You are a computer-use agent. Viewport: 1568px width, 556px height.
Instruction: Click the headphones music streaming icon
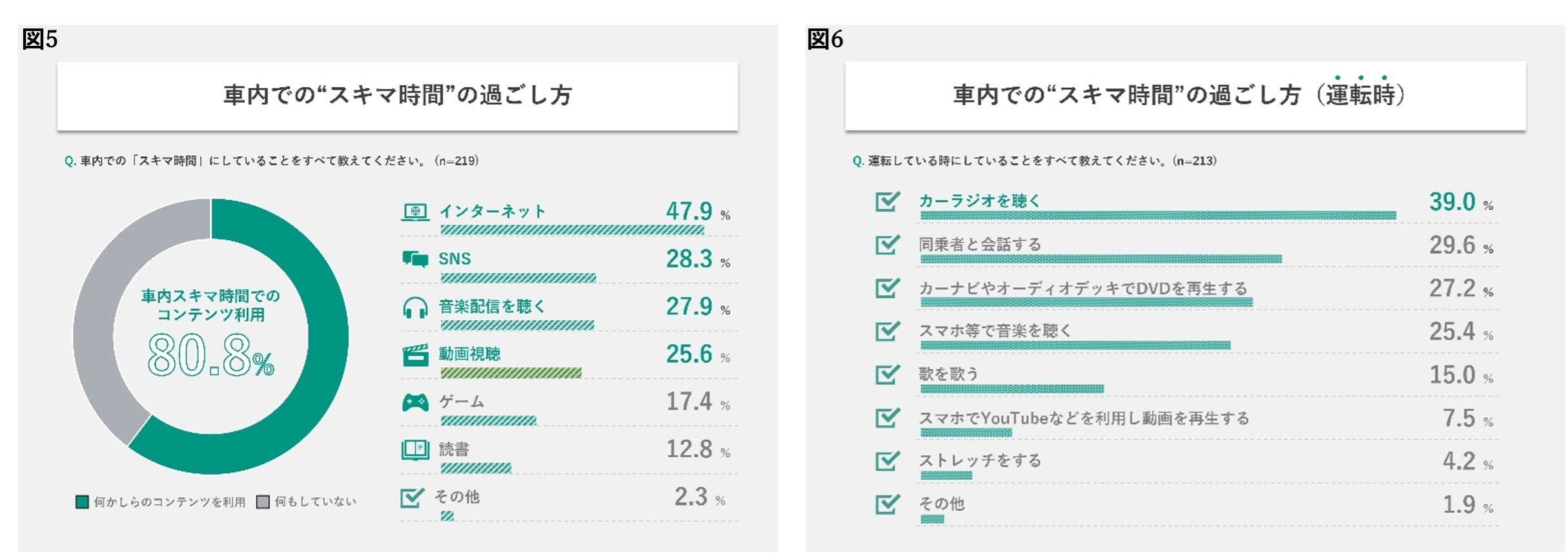click(x=415, y=307)
